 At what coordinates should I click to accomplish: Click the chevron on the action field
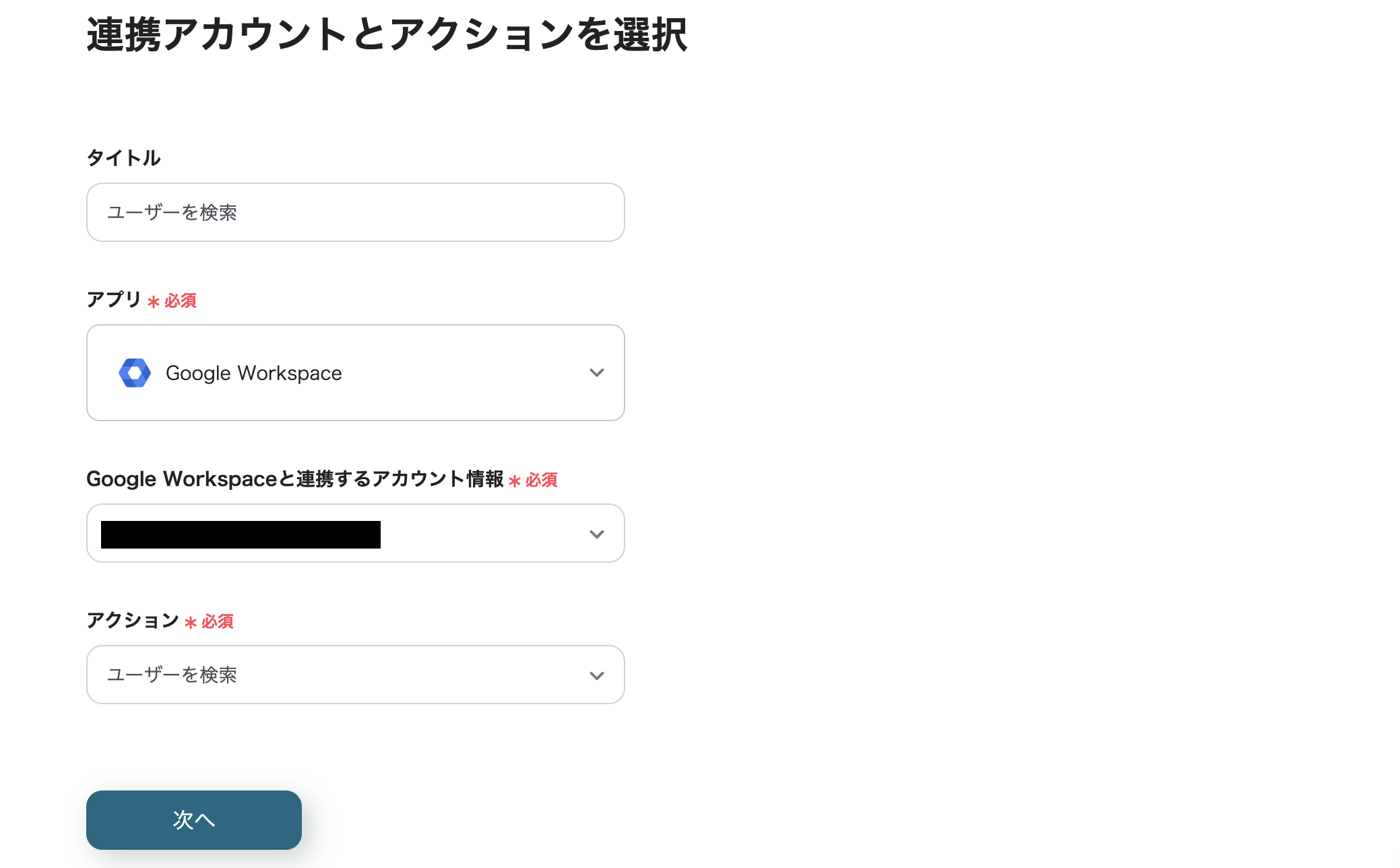[x=596, y=675]
